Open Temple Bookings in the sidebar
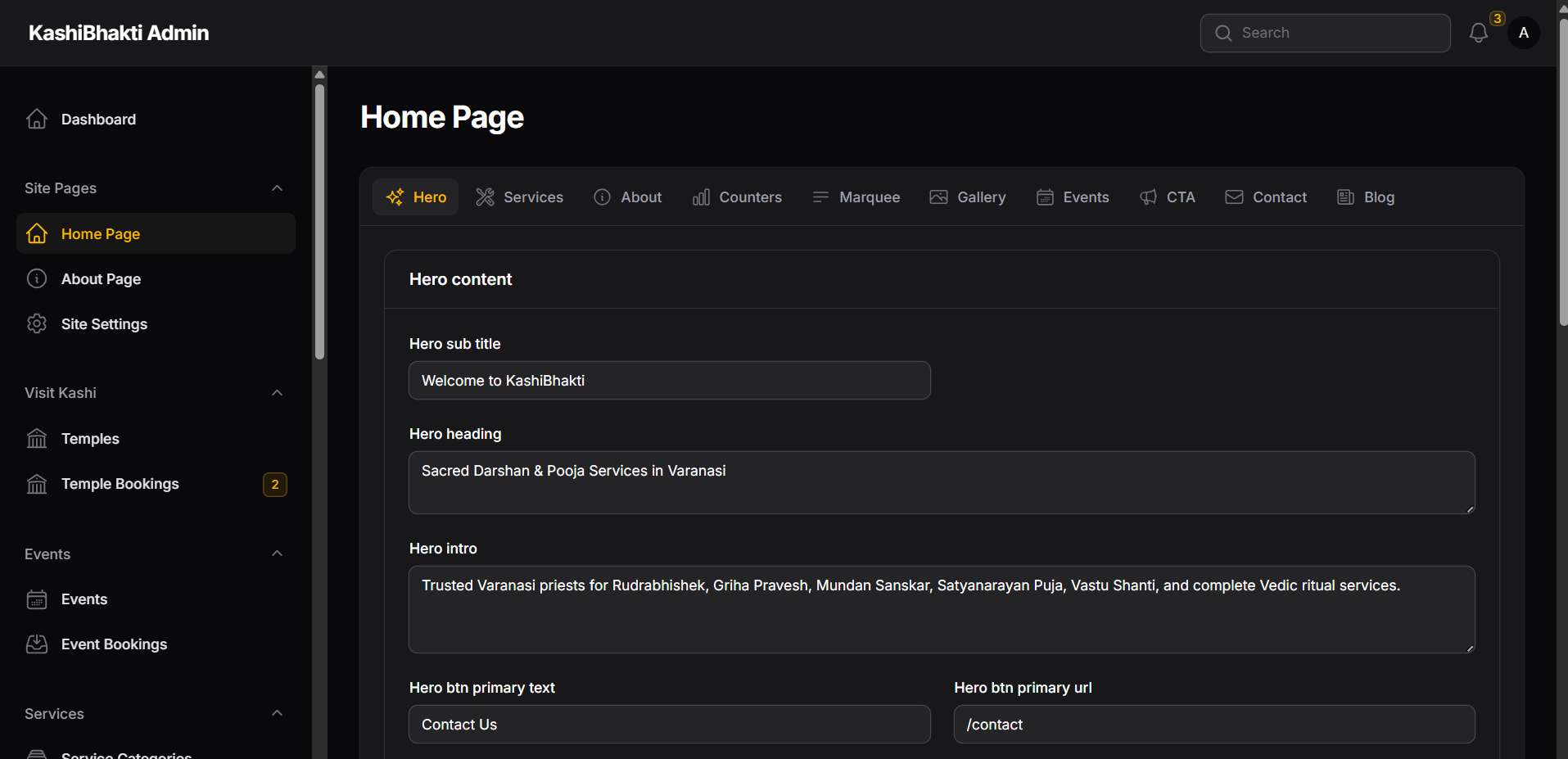1568x759 pixels. [156, 484]
